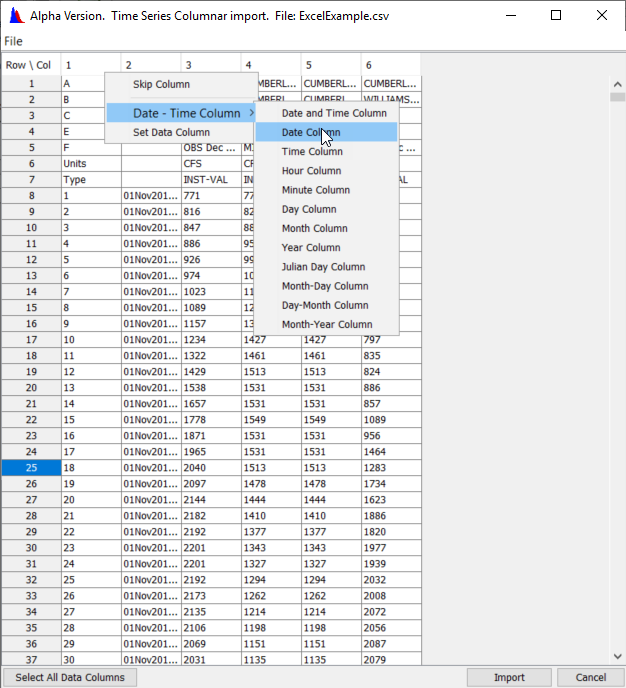Maximize the import window
This screenshot has height=688, width=626.
556,16
